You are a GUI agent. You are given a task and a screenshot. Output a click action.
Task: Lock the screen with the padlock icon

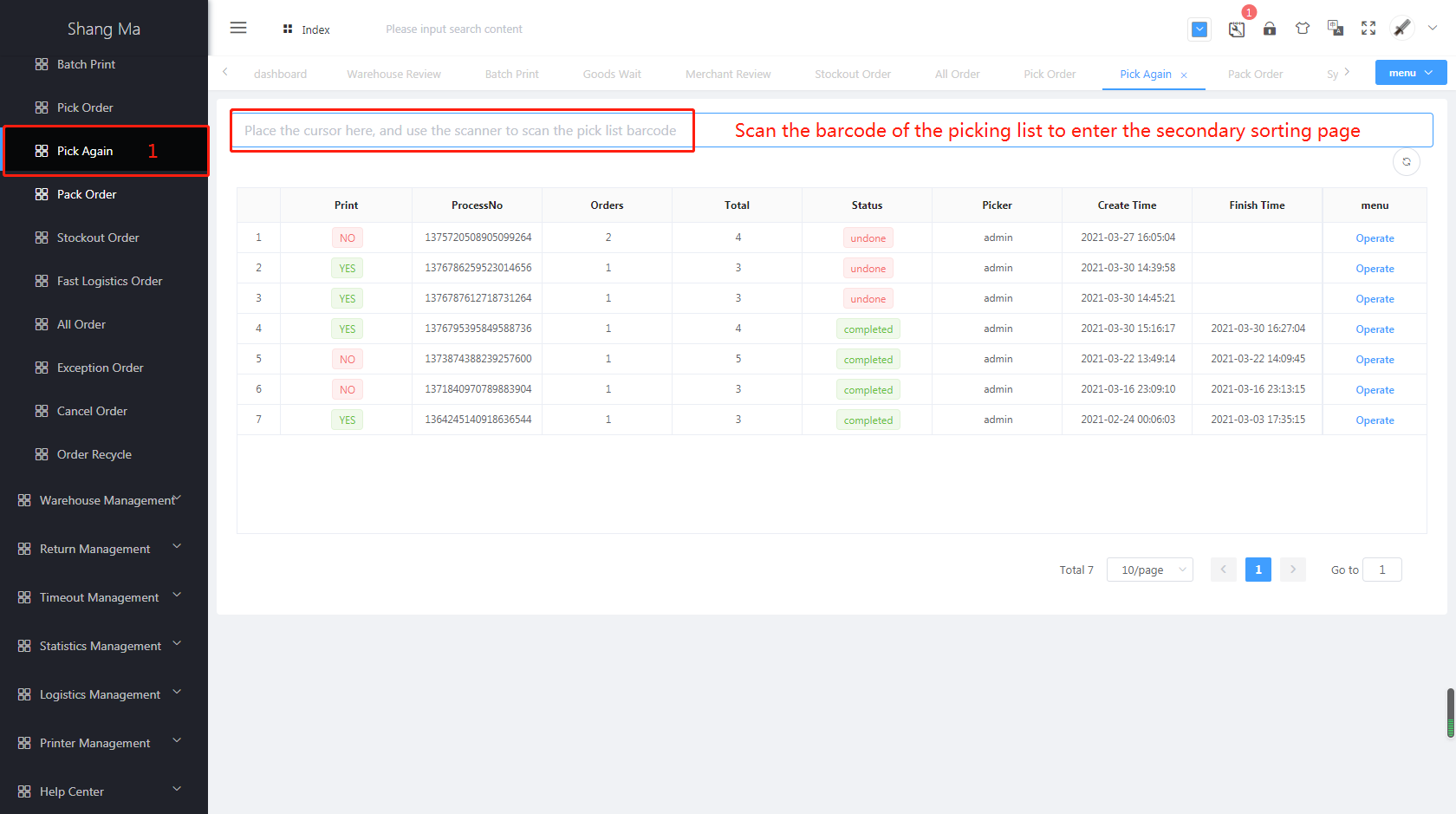(x=1270, y=29)
